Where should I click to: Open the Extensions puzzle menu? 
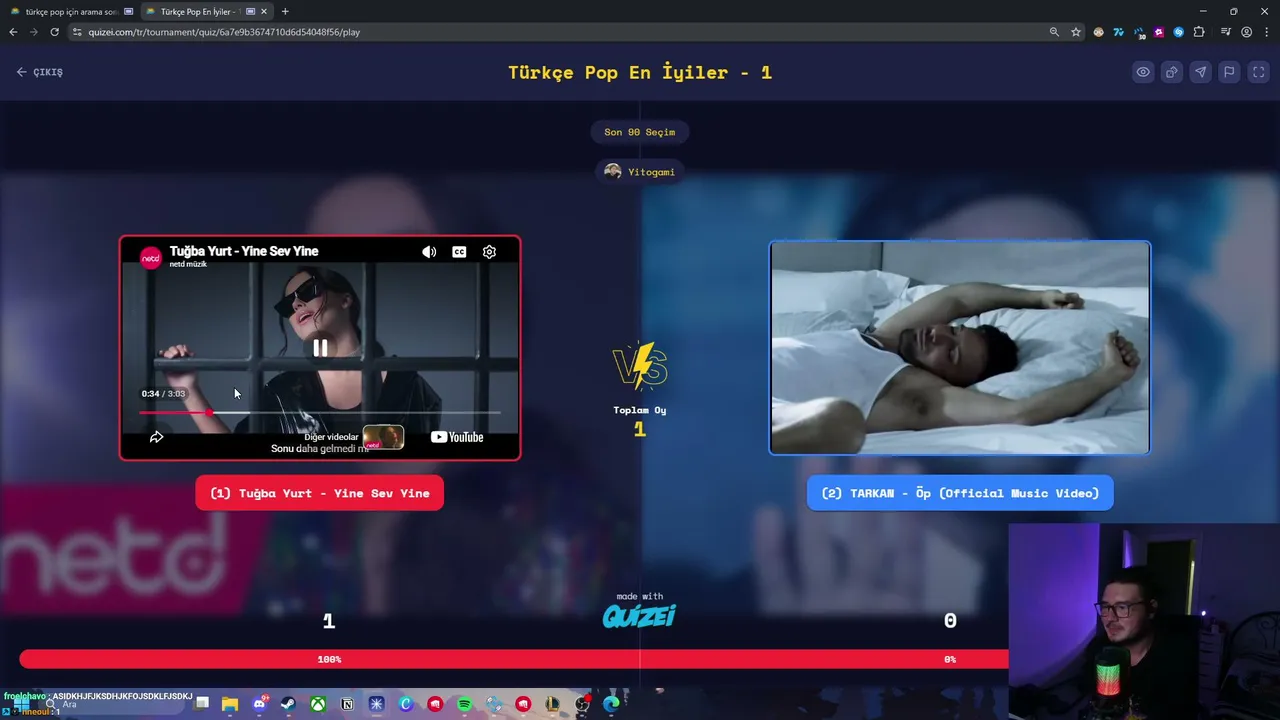[1199, 32]
